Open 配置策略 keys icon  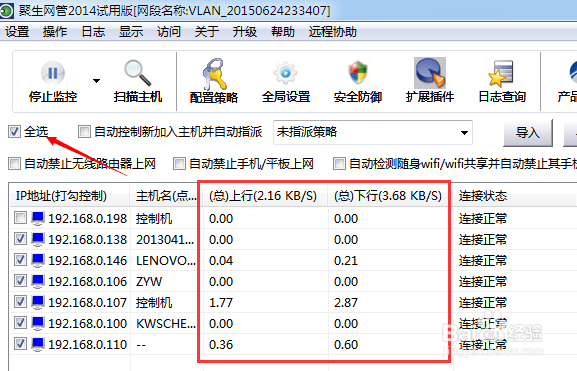pos(214,74)
